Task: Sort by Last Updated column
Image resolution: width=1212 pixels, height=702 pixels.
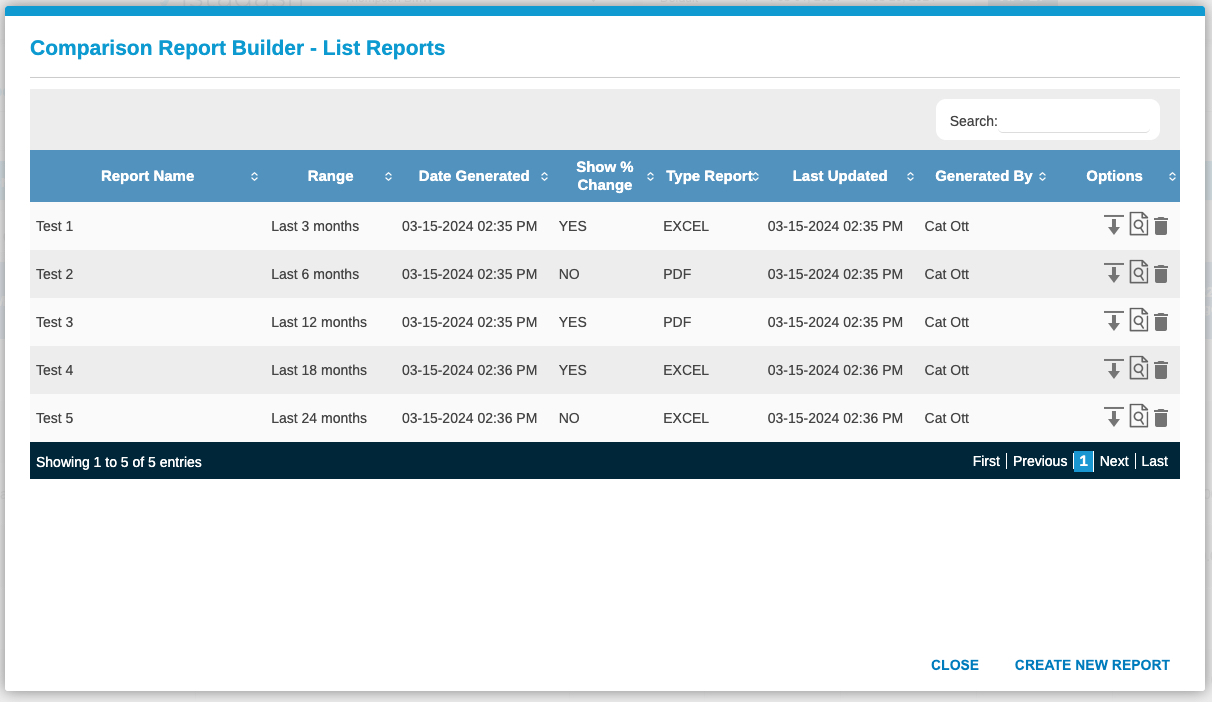Action: tap(840, 176)
